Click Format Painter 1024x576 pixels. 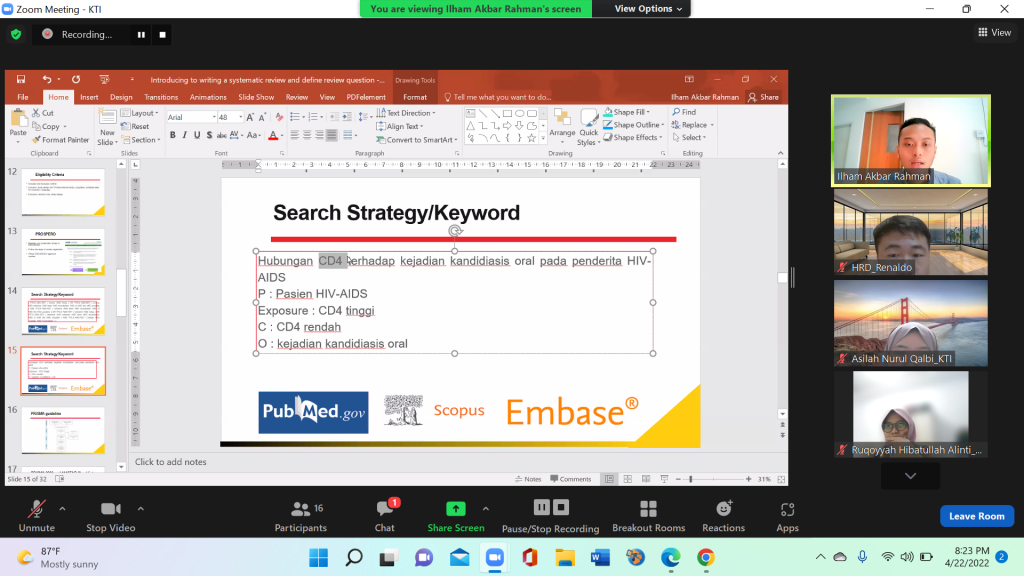(60, 140)
